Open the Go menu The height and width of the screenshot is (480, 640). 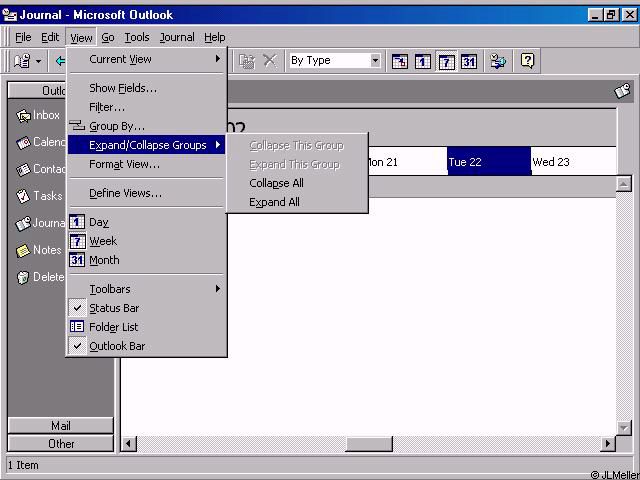(x=108, y=38)
